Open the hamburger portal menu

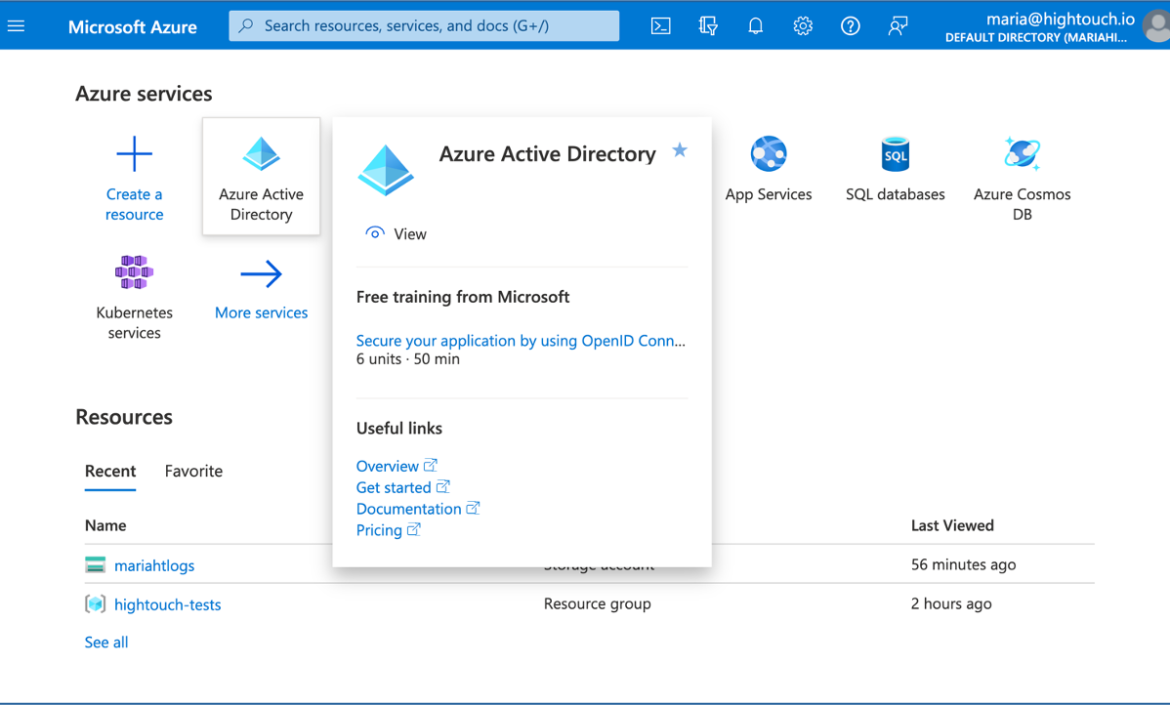click(x=16, y=26)
